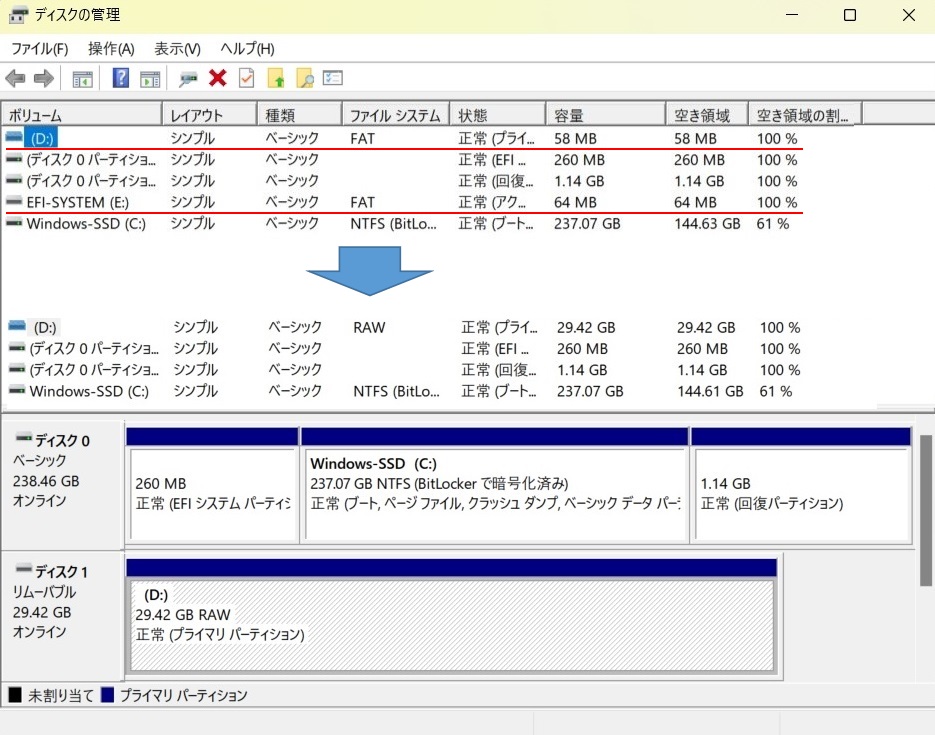Maximize the ディスクの管理 window
The image size is (935, 735).
pos(850,15)
